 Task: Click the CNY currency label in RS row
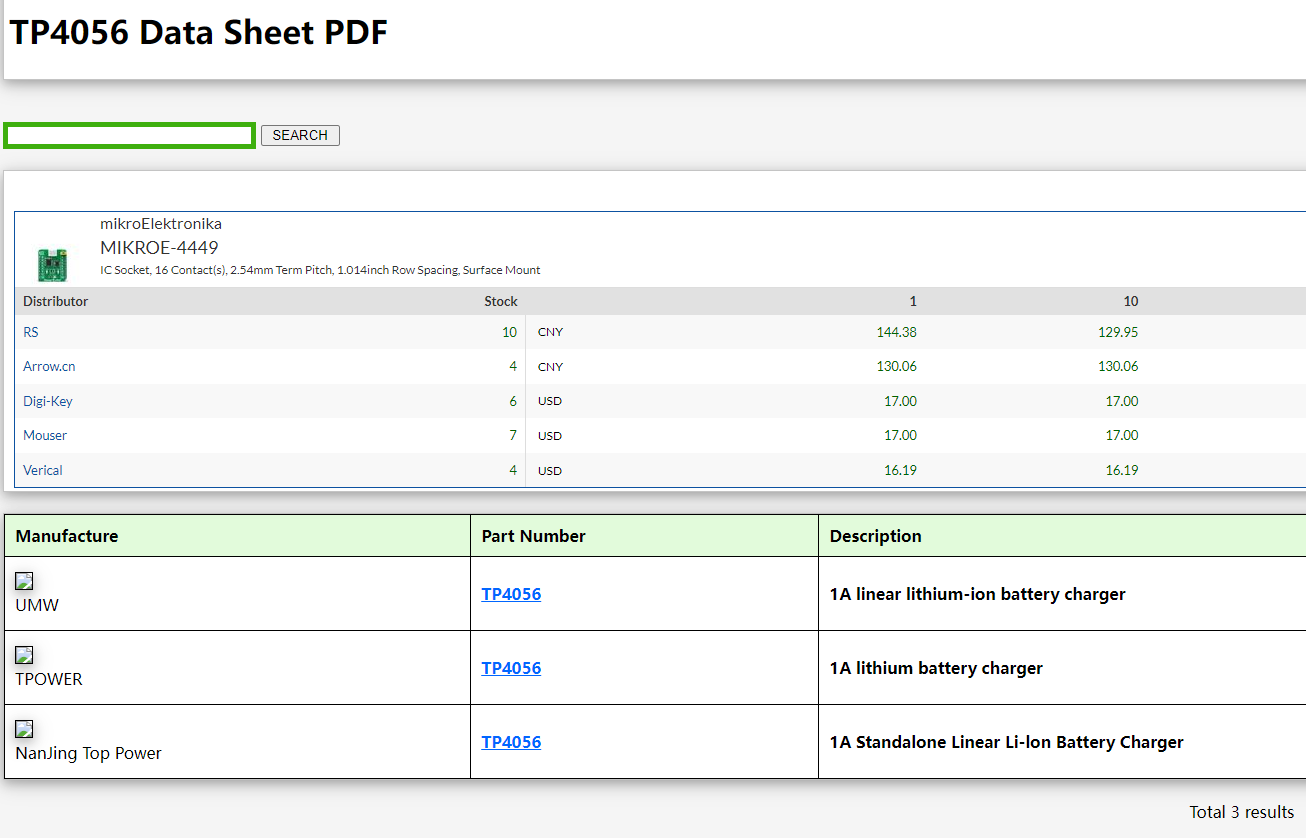click(x=550, y=332)
